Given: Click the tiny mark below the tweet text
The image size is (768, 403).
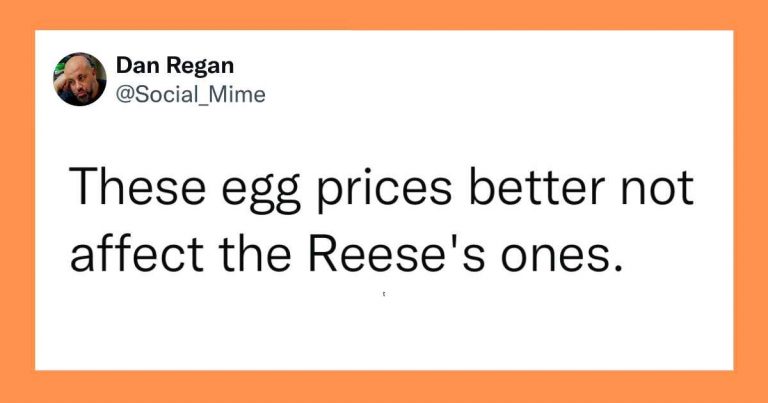Looking at the screenshot, I should [383, 295].
